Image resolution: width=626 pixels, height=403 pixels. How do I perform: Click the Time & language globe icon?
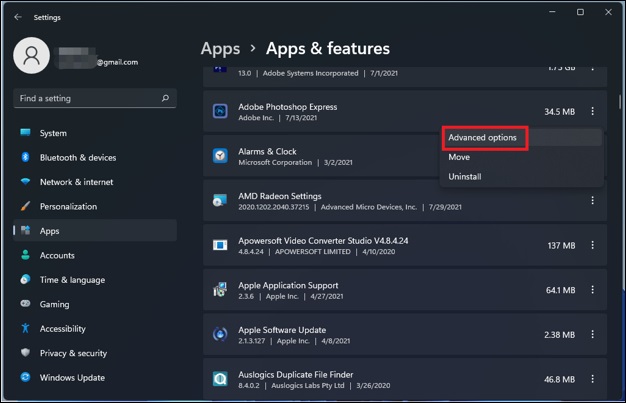[x=26, y=279]
